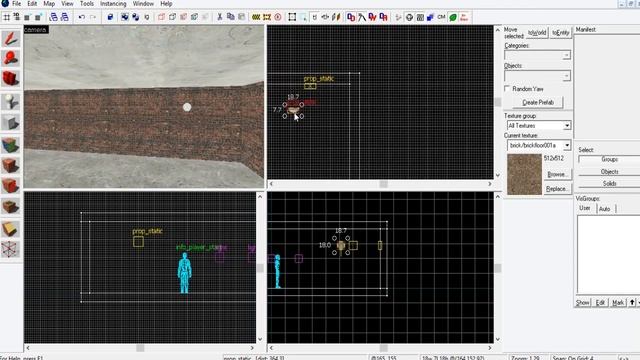Switch to the User VisGroups tab
Viewport: 640px width, 360px height.
tap(585, 208)
